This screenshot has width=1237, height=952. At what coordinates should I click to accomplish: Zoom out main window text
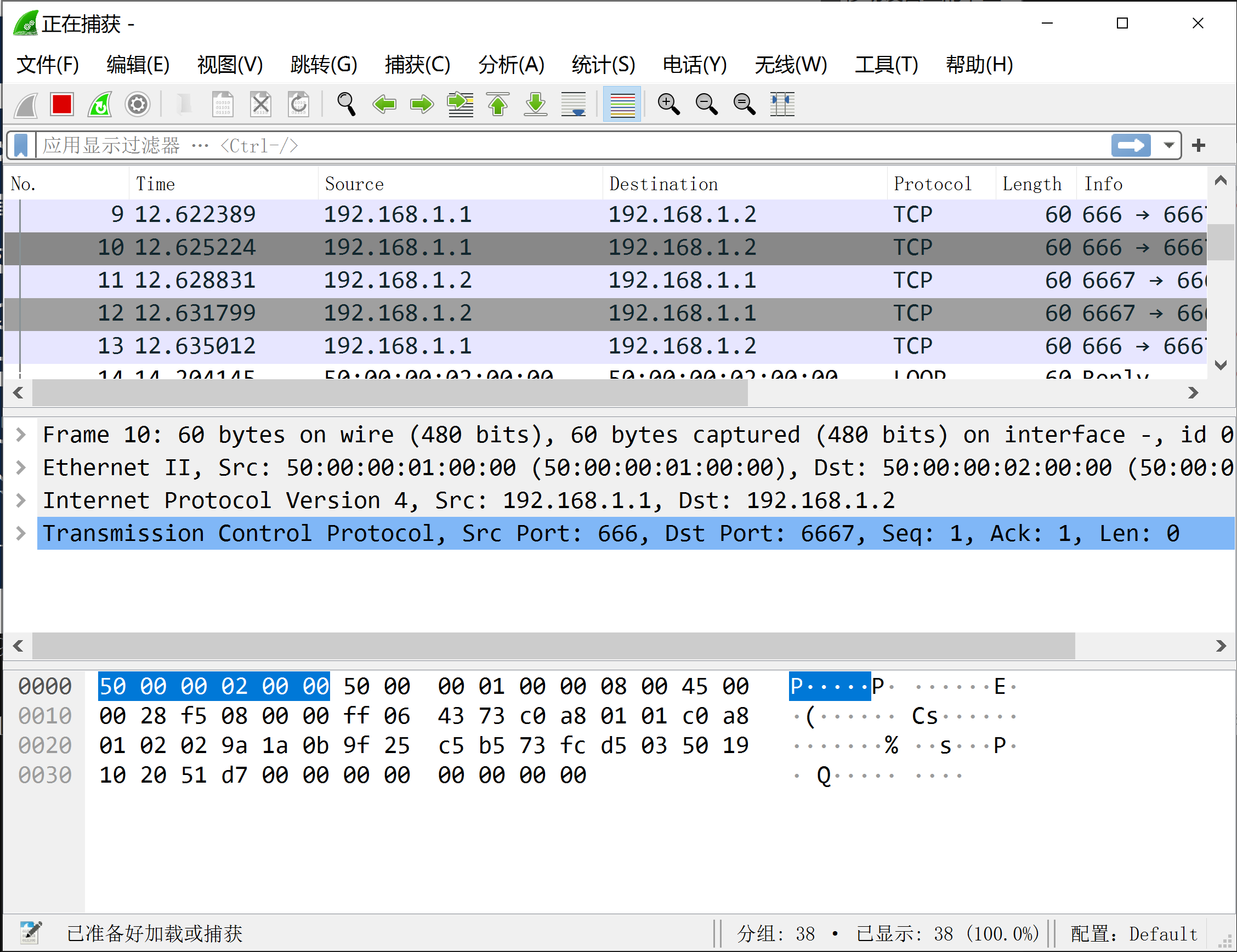coord(706,105)
